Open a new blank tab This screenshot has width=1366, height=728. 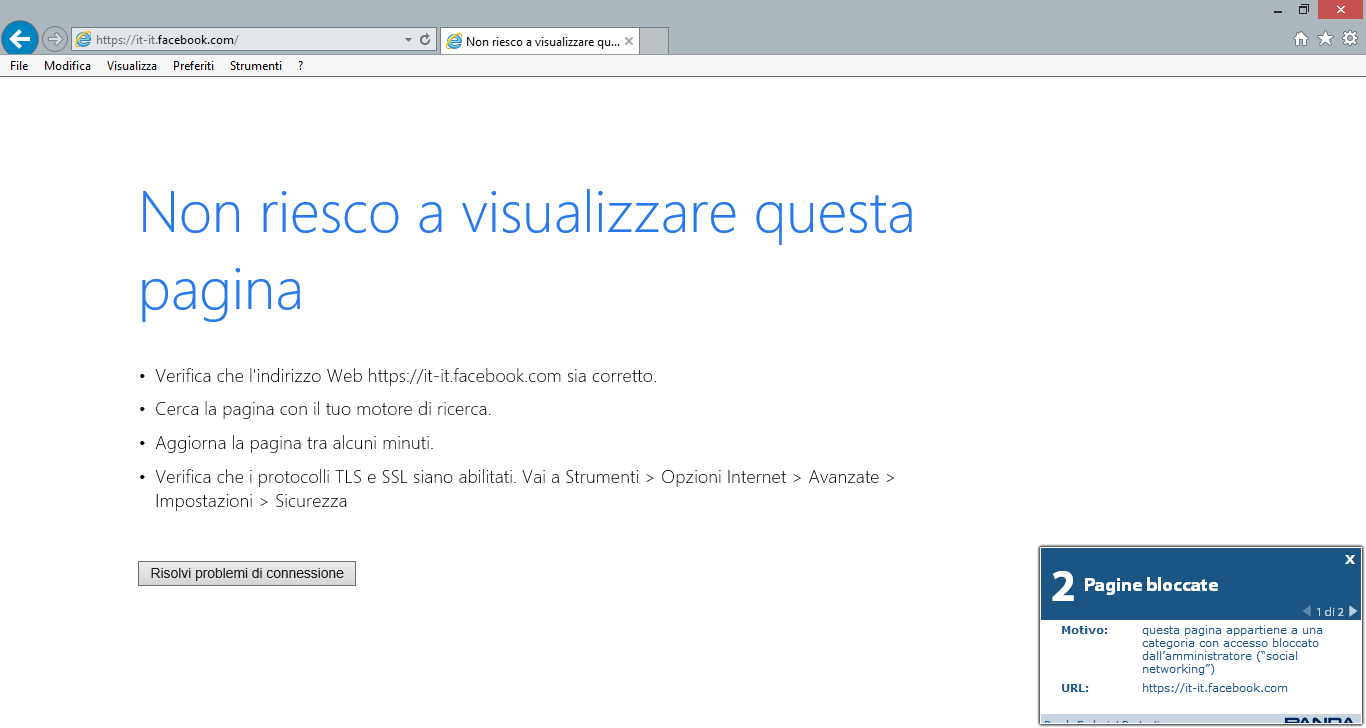[x=653, y=41]
